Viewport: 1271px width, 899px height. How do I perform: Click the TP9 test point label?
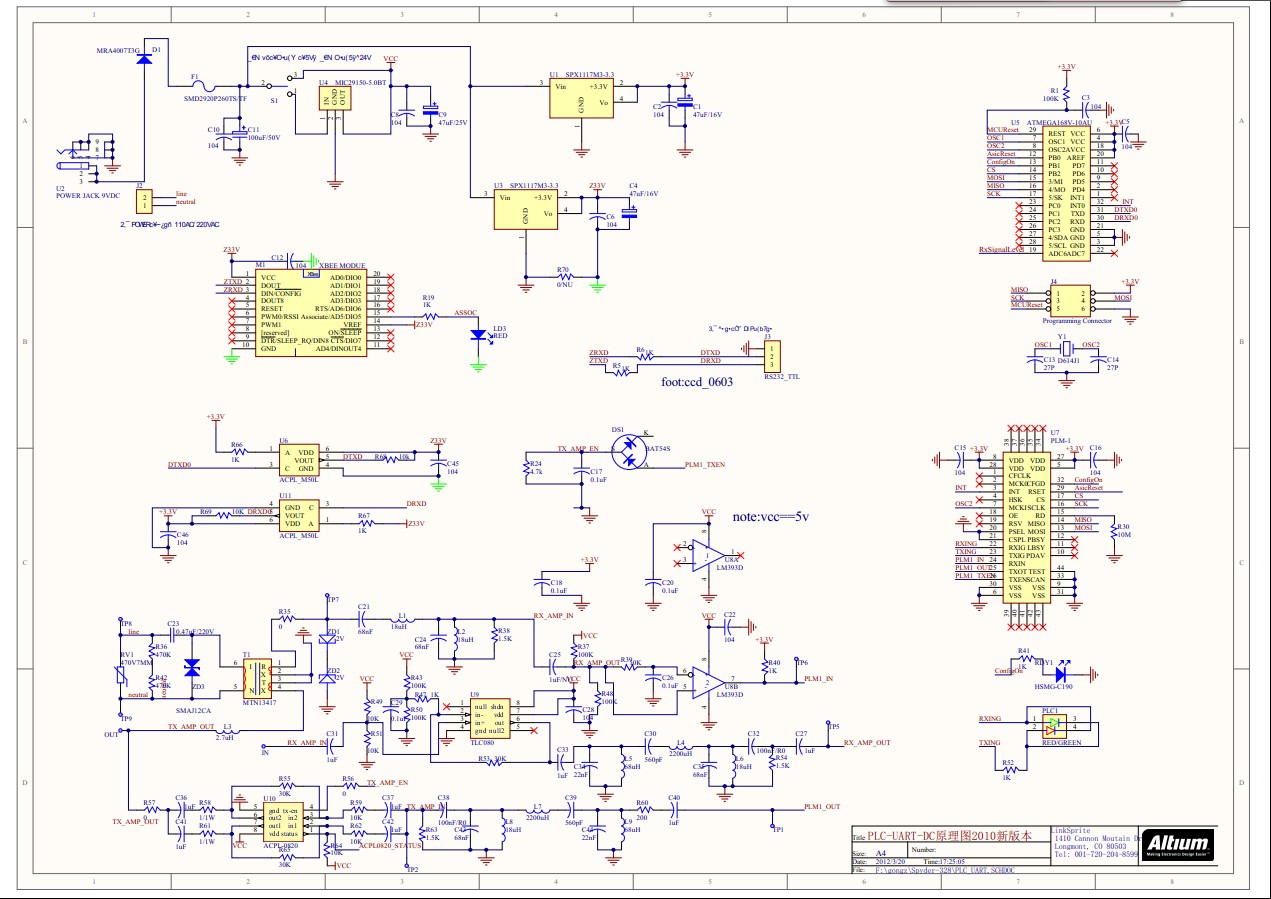pyautogui.click(x=126, y=718)
